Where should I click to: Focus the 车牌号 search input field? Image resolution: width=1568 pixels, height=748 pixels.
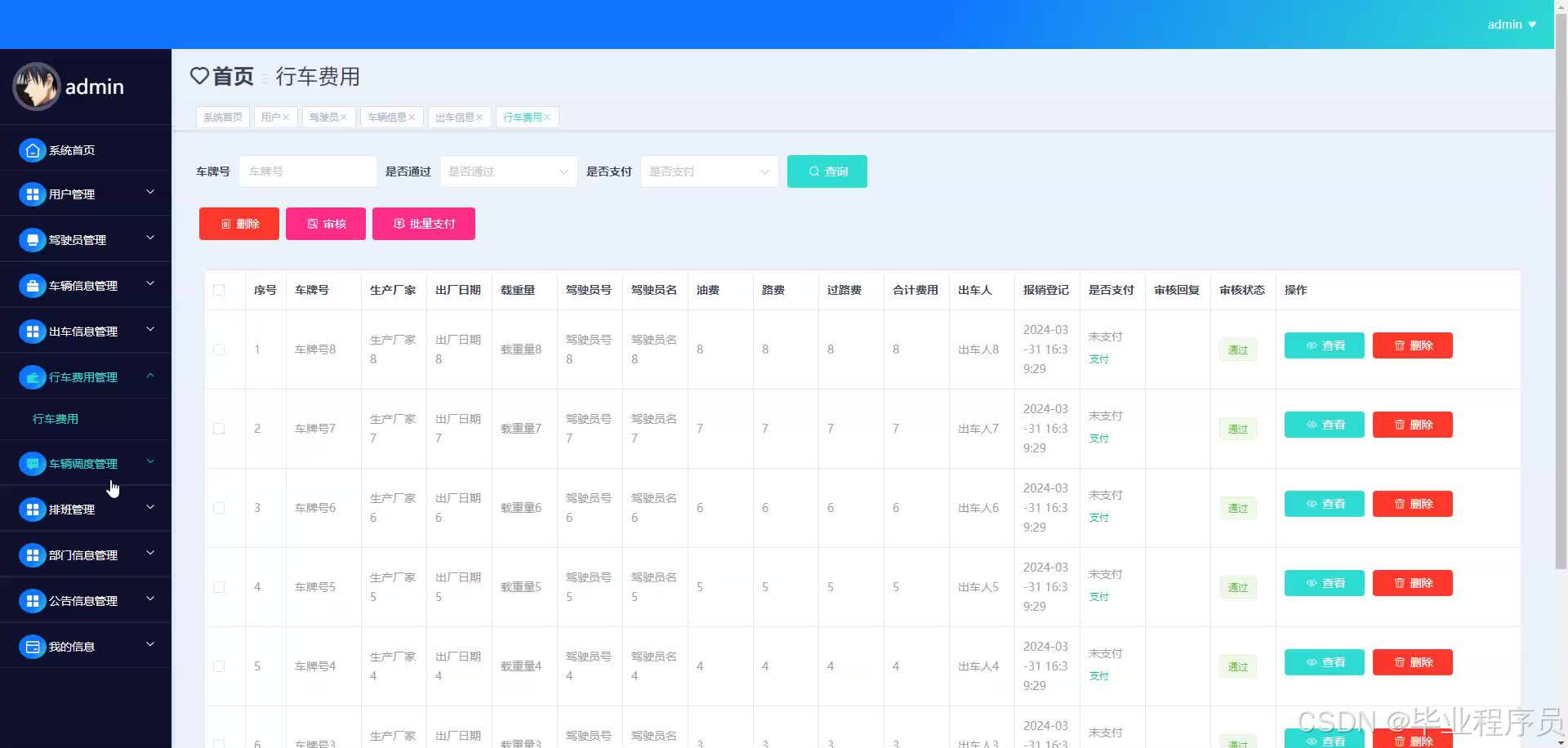click(x=308, y=171)
